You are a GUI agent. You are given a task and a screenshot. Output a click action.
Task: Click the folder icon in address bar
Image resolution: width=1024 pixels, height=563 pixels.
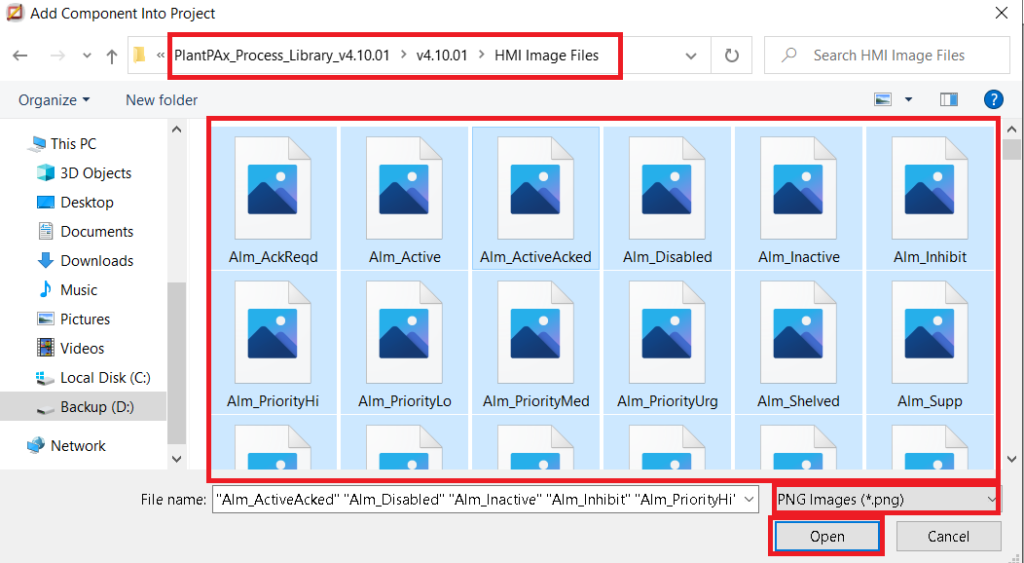pyautogui.click(x=139, y=55)
